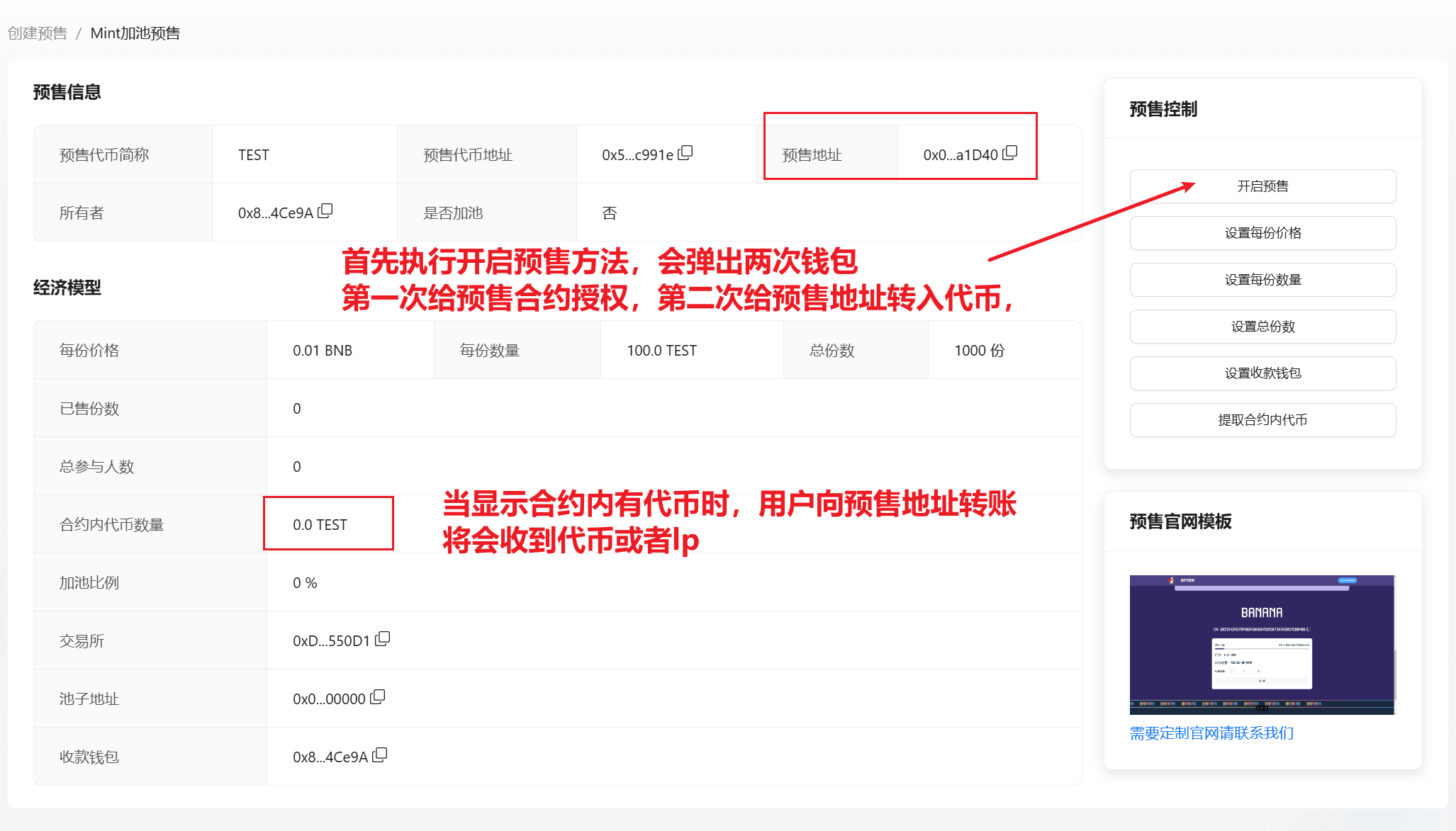Open the 需要定制官网请联系我们 link
This screenshot has width=1456, height=831.
tap(1211, 733)
